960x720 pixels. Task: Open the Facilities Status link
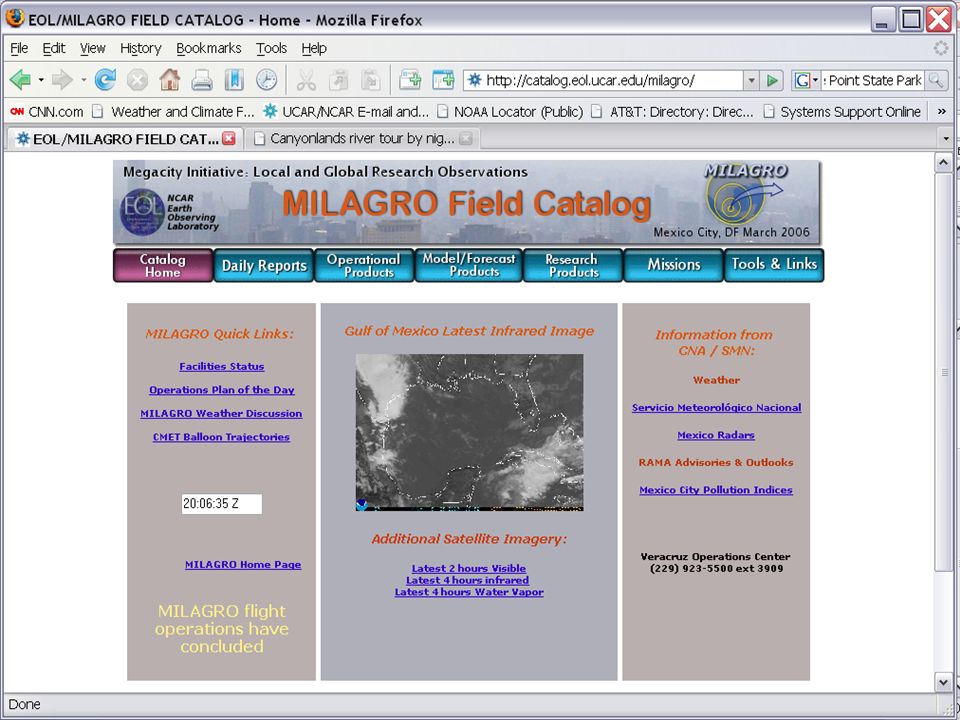pyautogui.click(x=222, y=367)
